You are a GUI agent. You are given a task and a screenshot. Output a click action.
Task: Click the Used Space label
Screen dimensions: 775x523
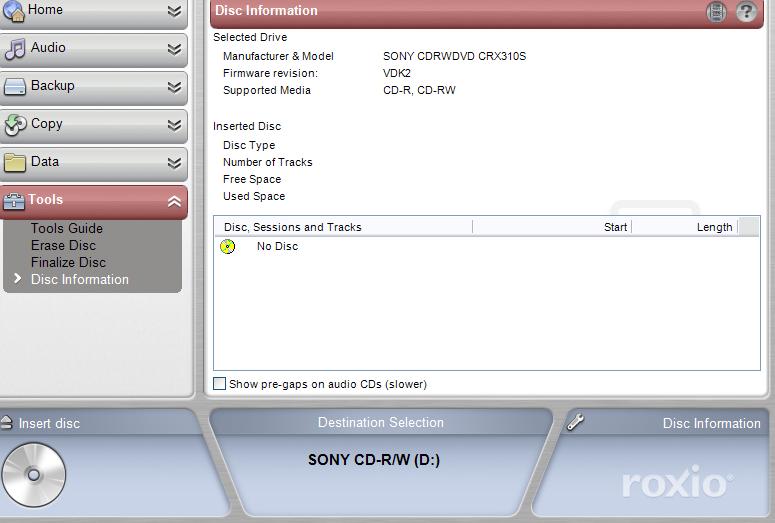coord(254,196)
